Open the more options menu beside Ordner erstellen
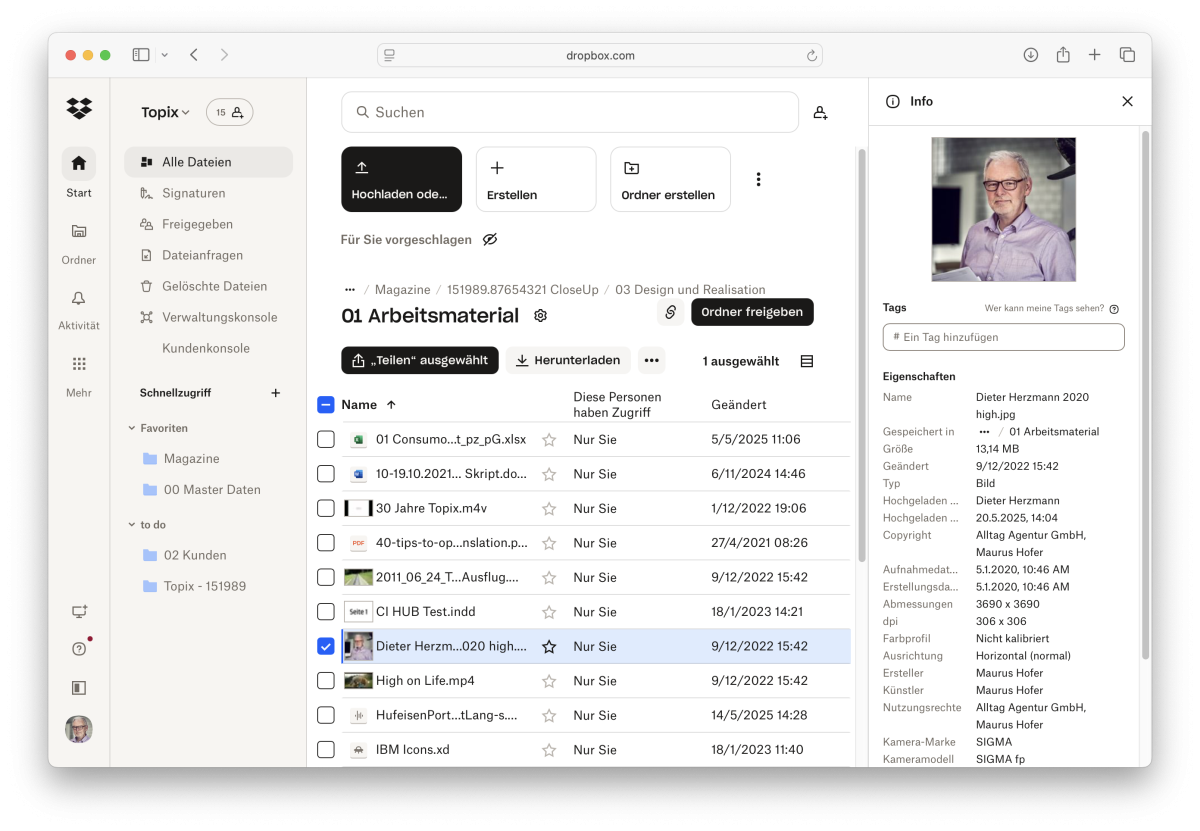 [x=759, y=180]
